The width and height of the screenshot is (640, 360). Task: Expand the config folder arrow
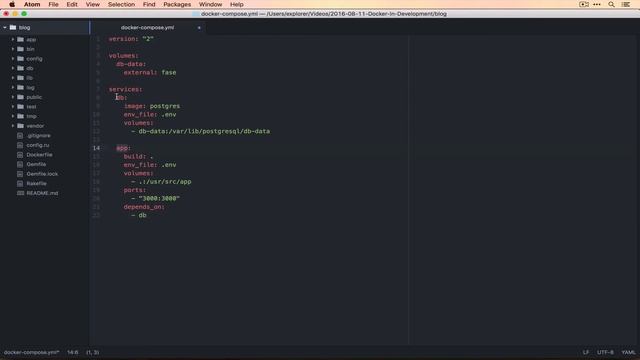click(x=13, y=59)
